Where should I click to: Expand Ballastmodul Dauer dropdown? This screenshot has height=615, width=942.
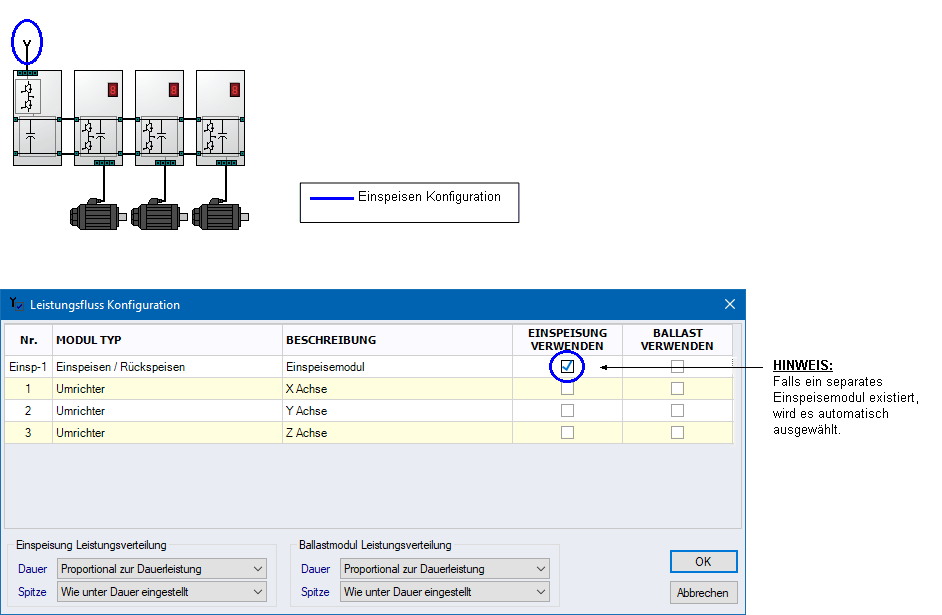click(444, 569)
